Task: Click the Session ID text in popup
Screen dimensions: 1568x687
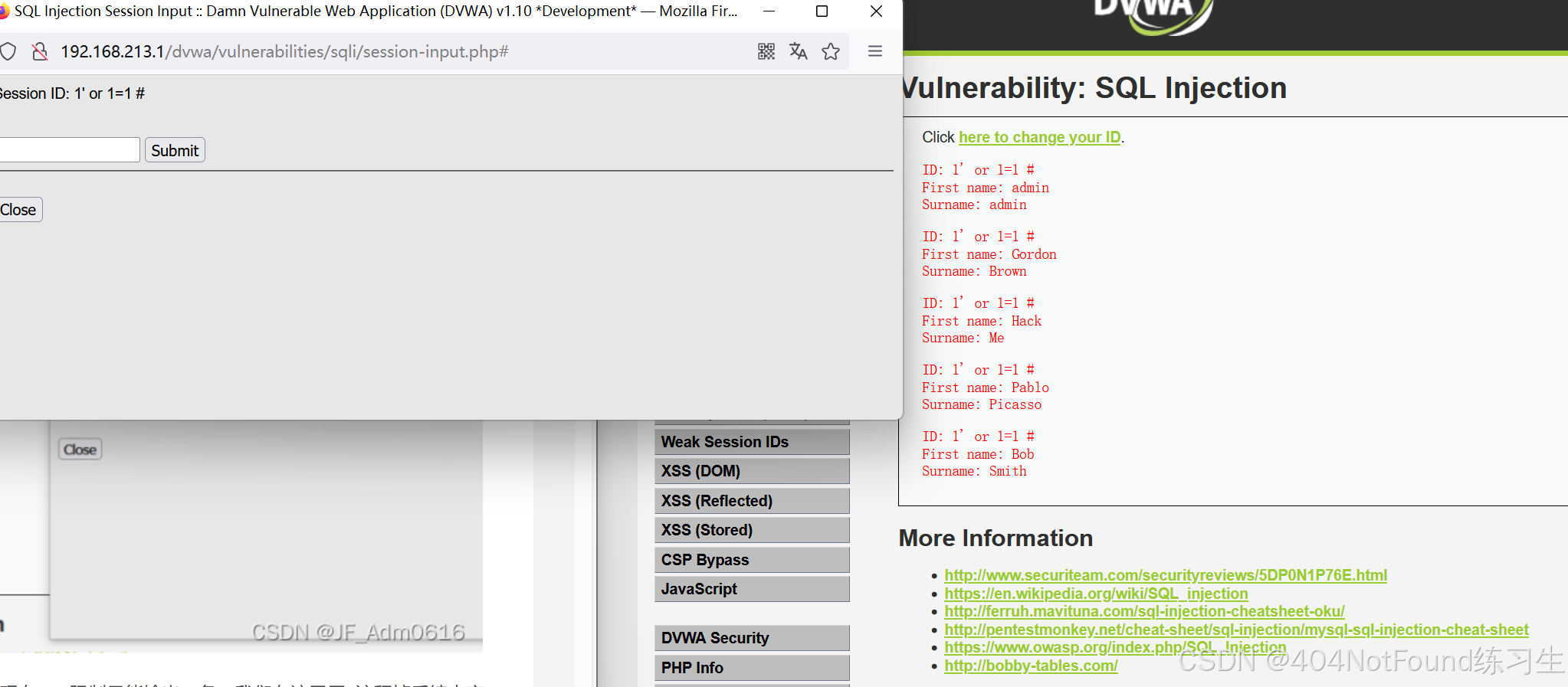Action: tap(72, 93)
